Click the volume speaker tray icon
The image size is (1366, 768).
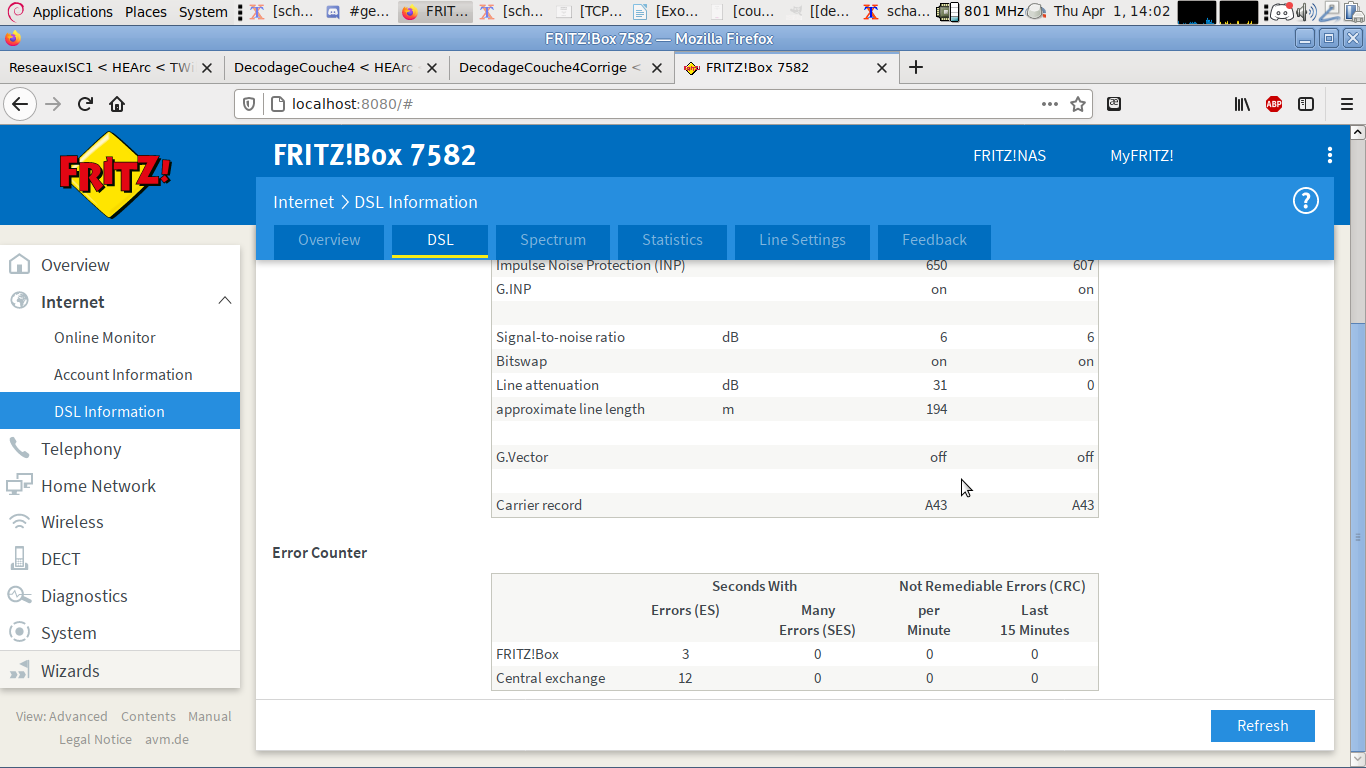click(1306, 12)
